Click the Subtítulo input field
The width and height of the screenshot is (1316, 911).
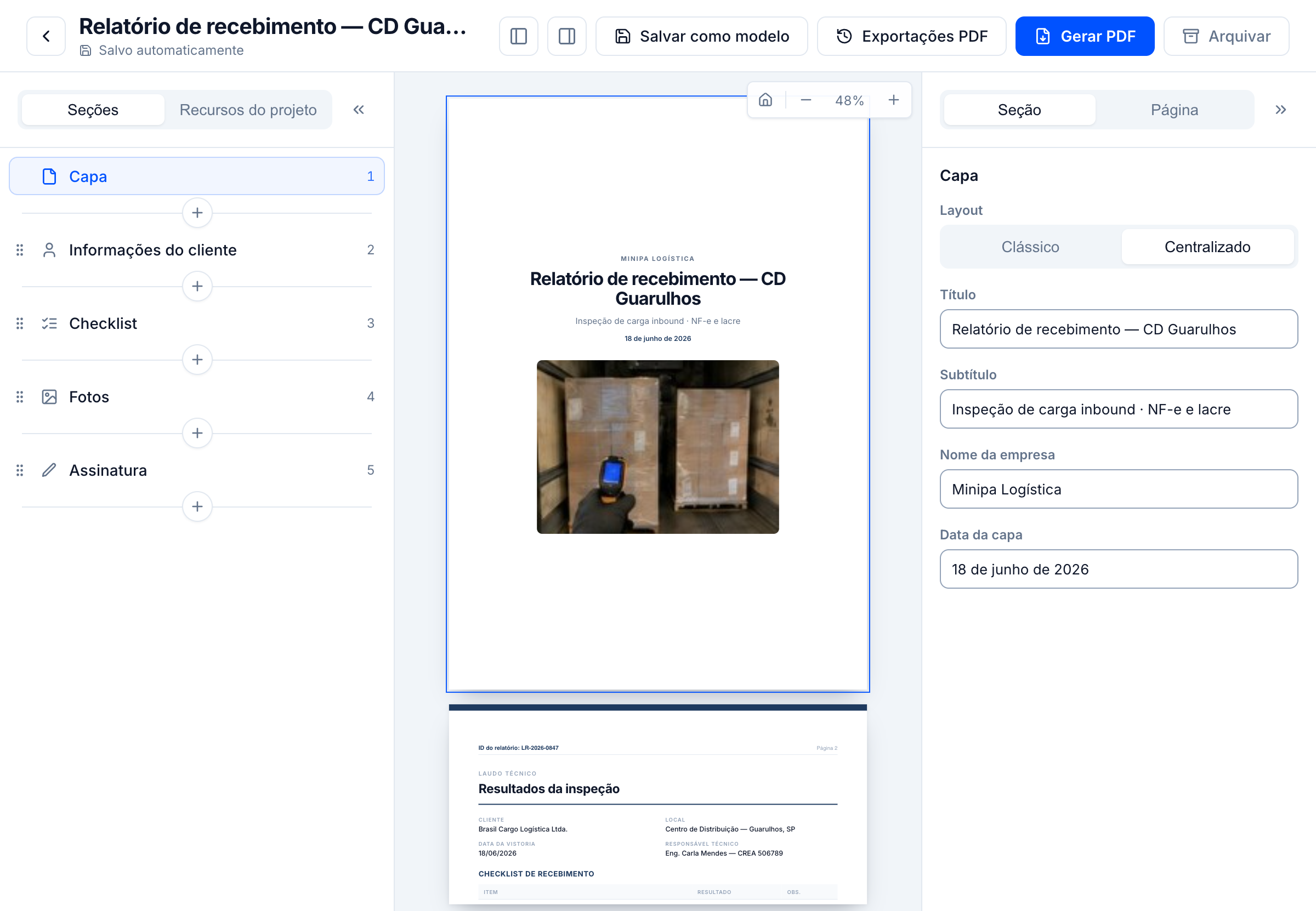pos(1118,409)
